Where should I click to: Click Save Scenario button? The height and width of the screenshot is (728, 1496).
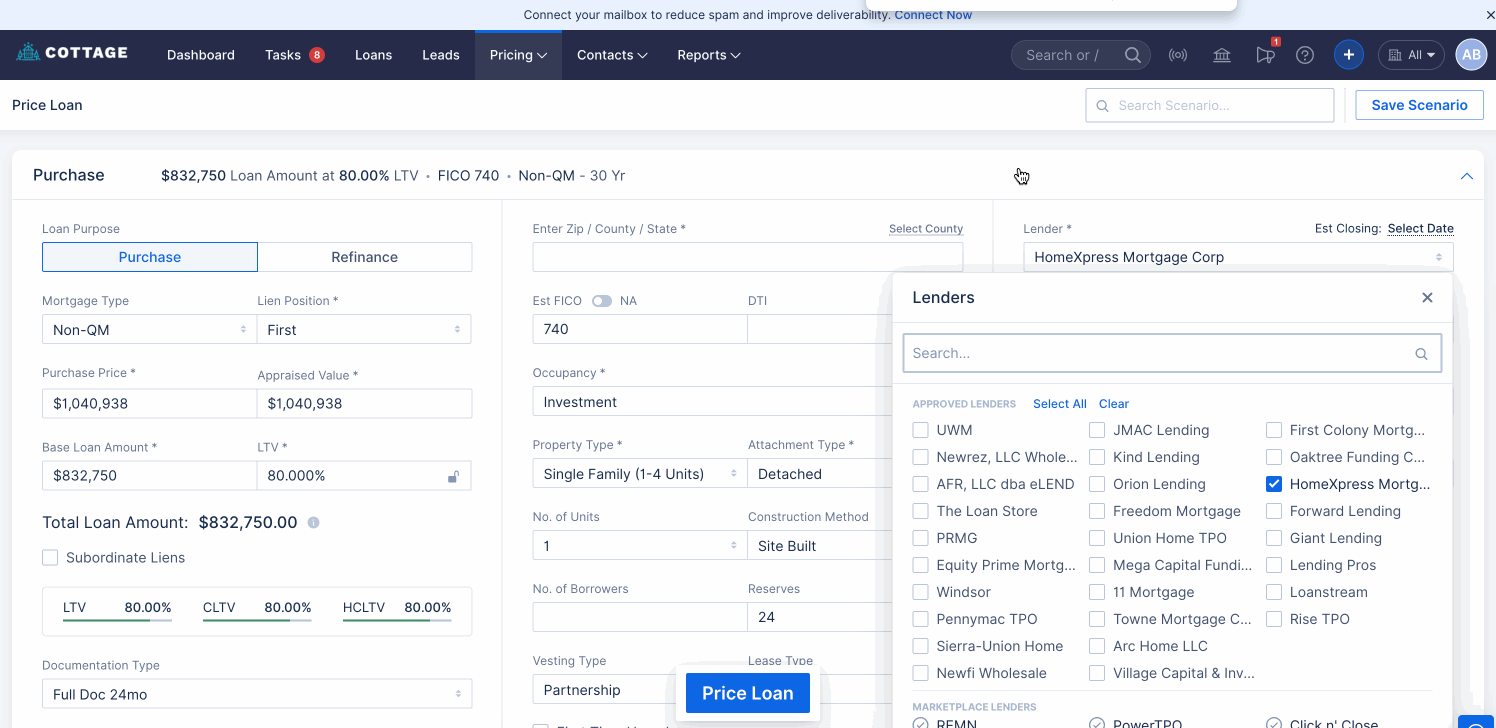click(x=1419, y=105)
